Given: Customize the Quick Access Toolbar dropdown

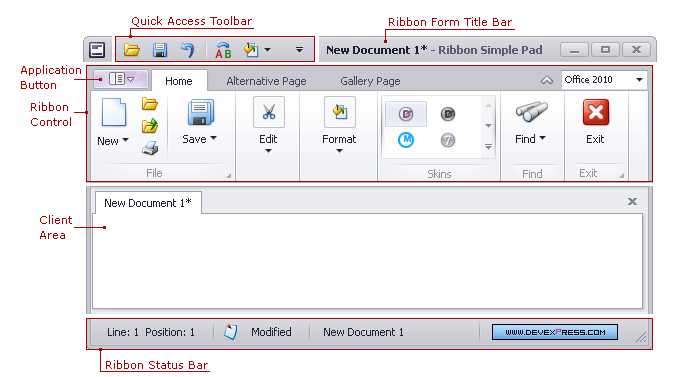Looking at the screenshot, I should [300, 50].
